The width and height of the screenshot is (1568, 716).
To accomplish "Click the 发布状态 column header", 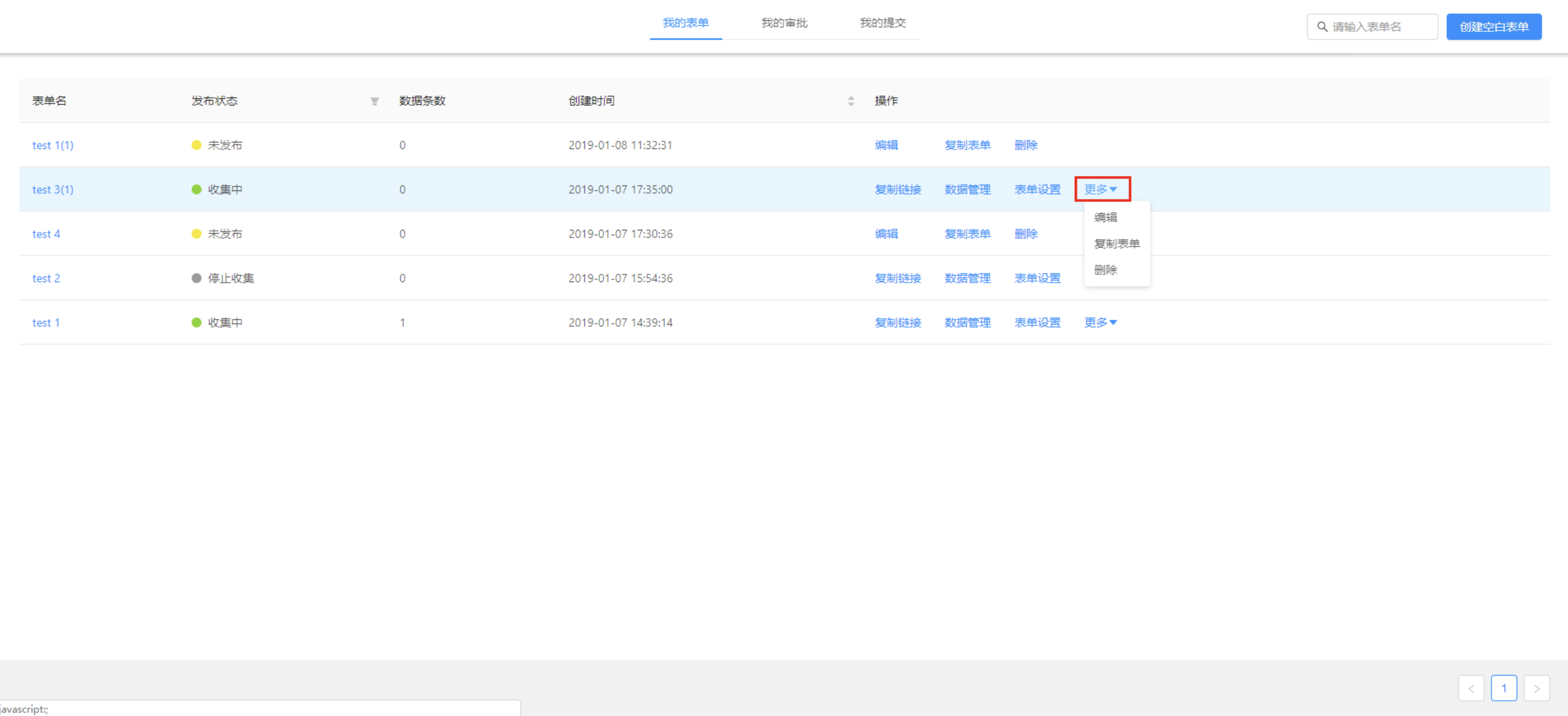I will click(x=214, y=101).
